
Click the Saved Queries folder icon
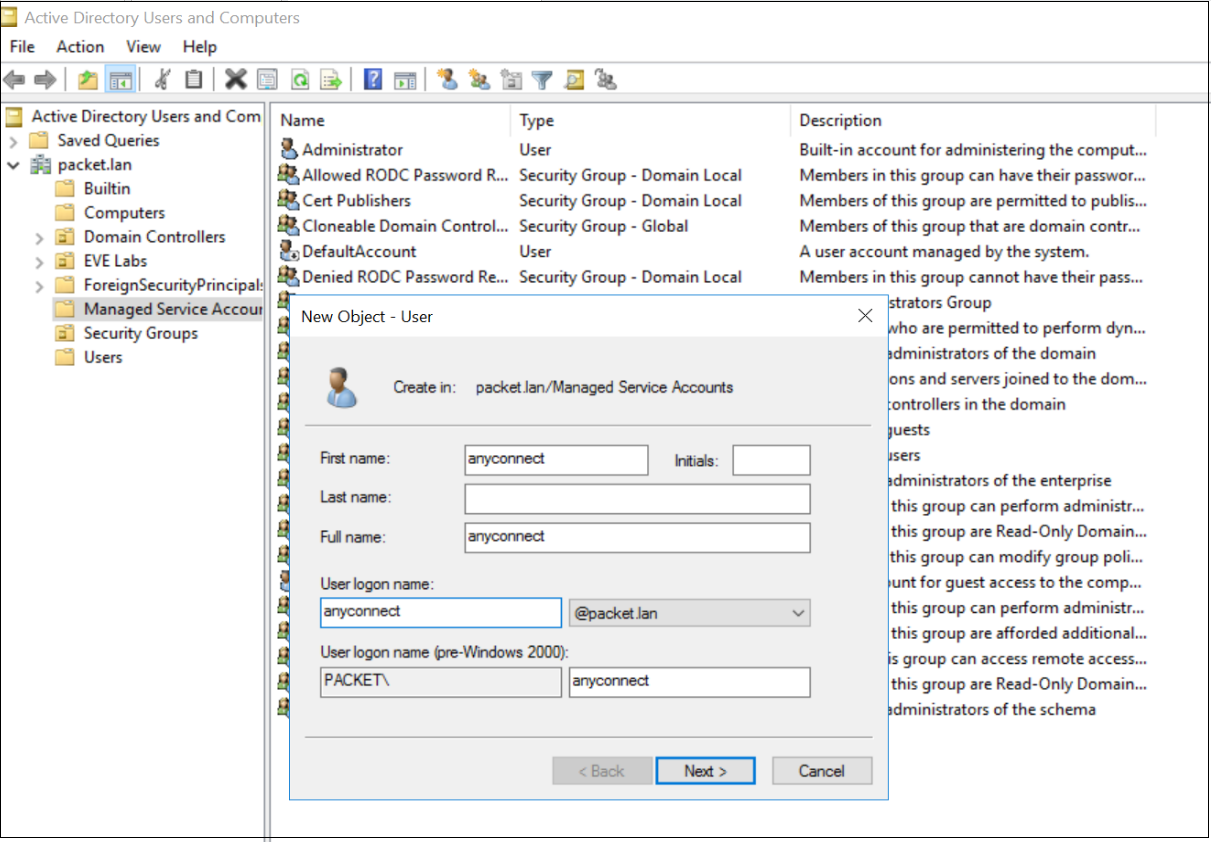point(41,141)
